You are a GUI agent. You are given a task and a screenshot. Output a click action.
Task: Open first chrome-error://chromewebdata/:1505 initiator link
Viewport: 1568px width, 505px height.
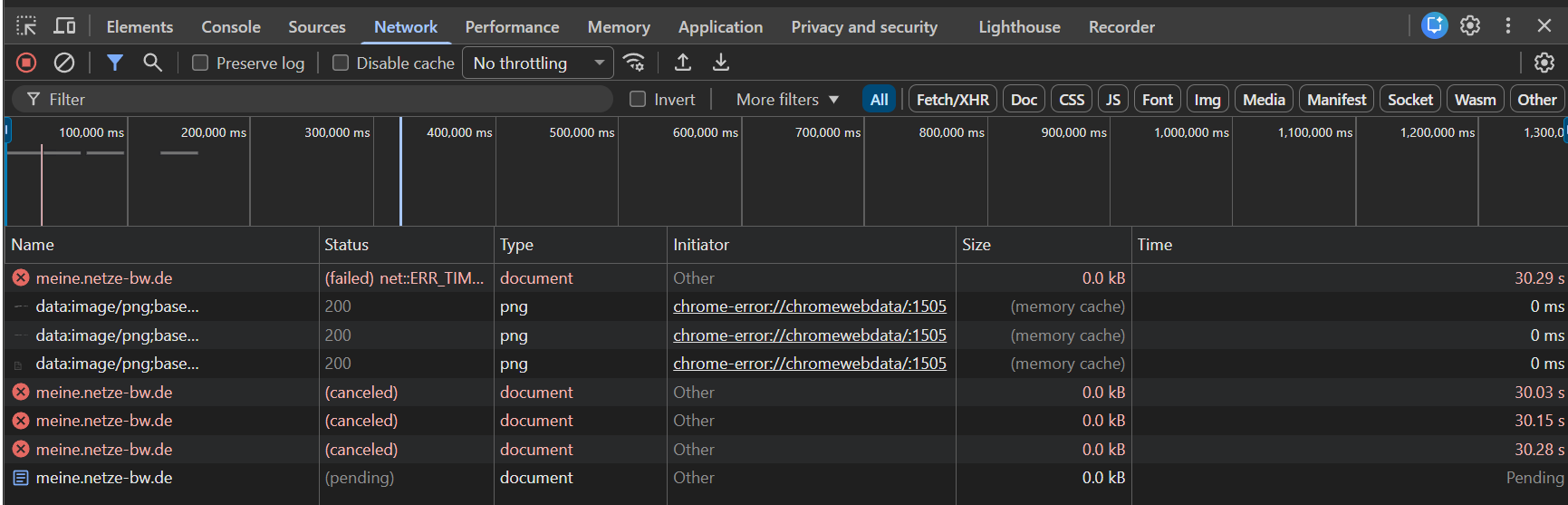point(809,306)
